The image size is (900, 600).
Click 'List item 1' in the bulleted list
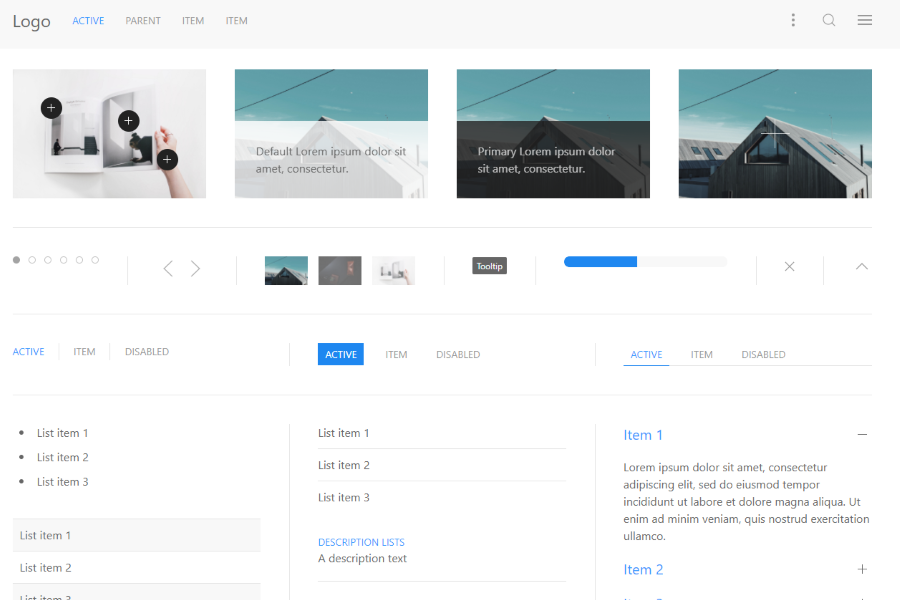pyautogui.click(x=63, y=433)
